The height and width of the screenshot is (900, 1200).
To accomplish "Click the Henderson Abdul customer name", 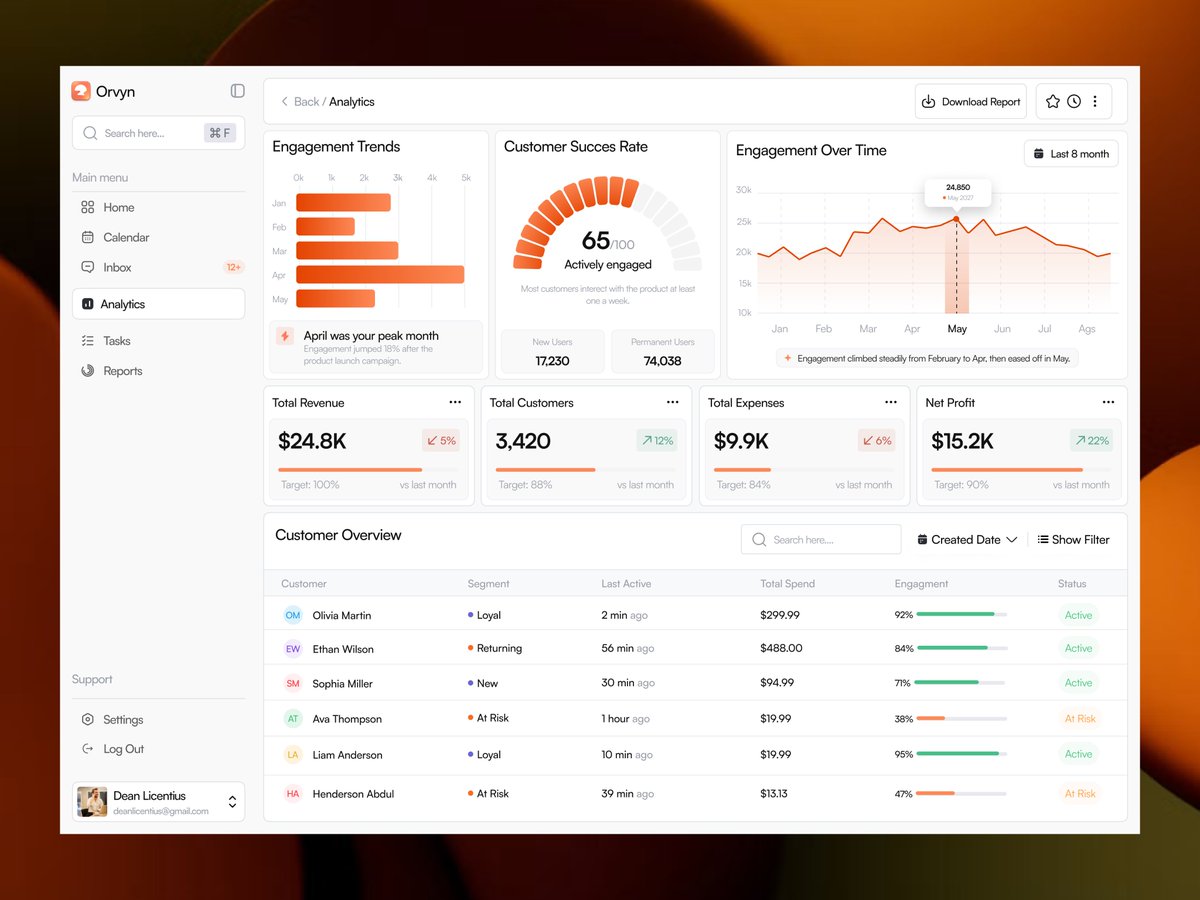I will coord(353,794).
